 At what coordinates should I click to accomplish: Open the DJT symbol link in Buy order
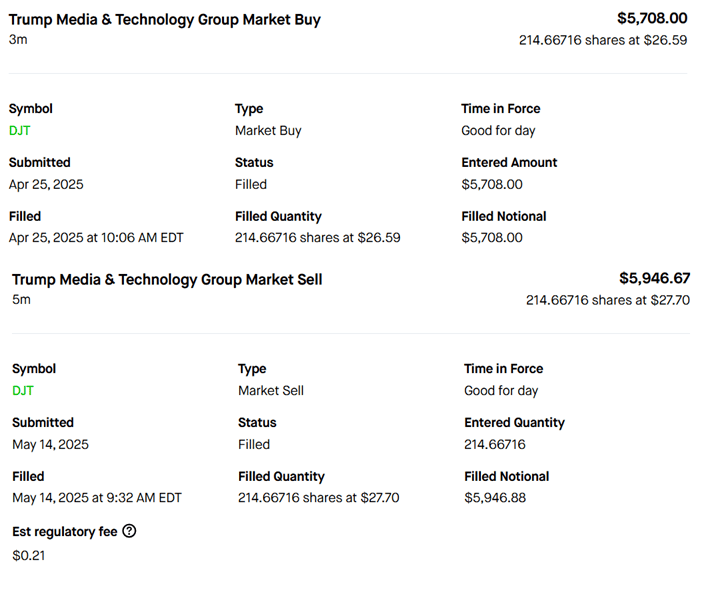20,130
